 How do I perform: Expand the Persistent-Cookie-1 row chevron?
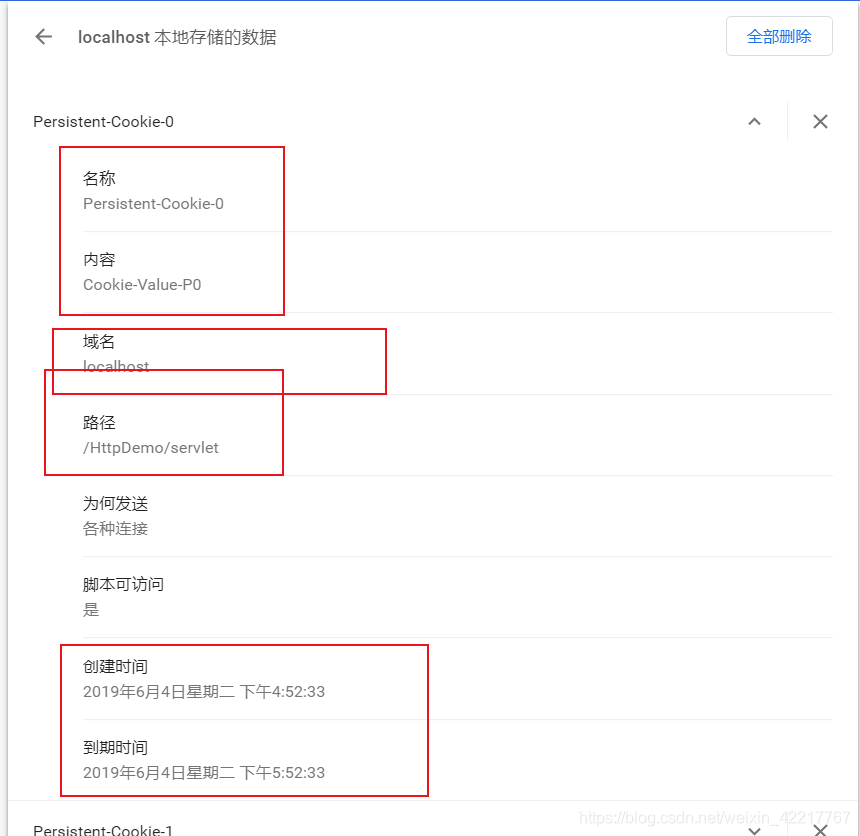(754, 831)
